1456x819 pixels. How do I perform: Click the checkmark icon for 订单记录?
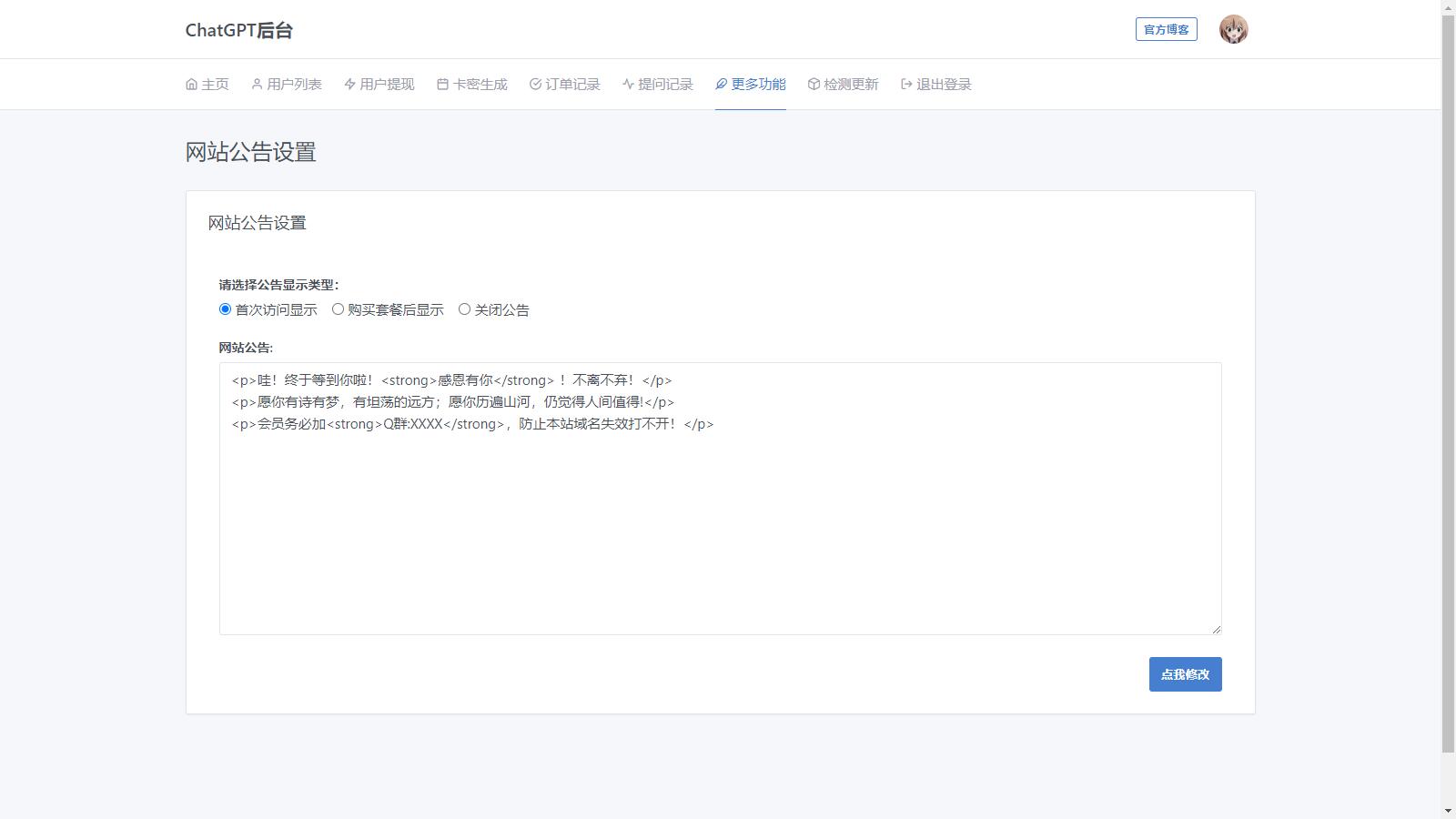point(535,85)
